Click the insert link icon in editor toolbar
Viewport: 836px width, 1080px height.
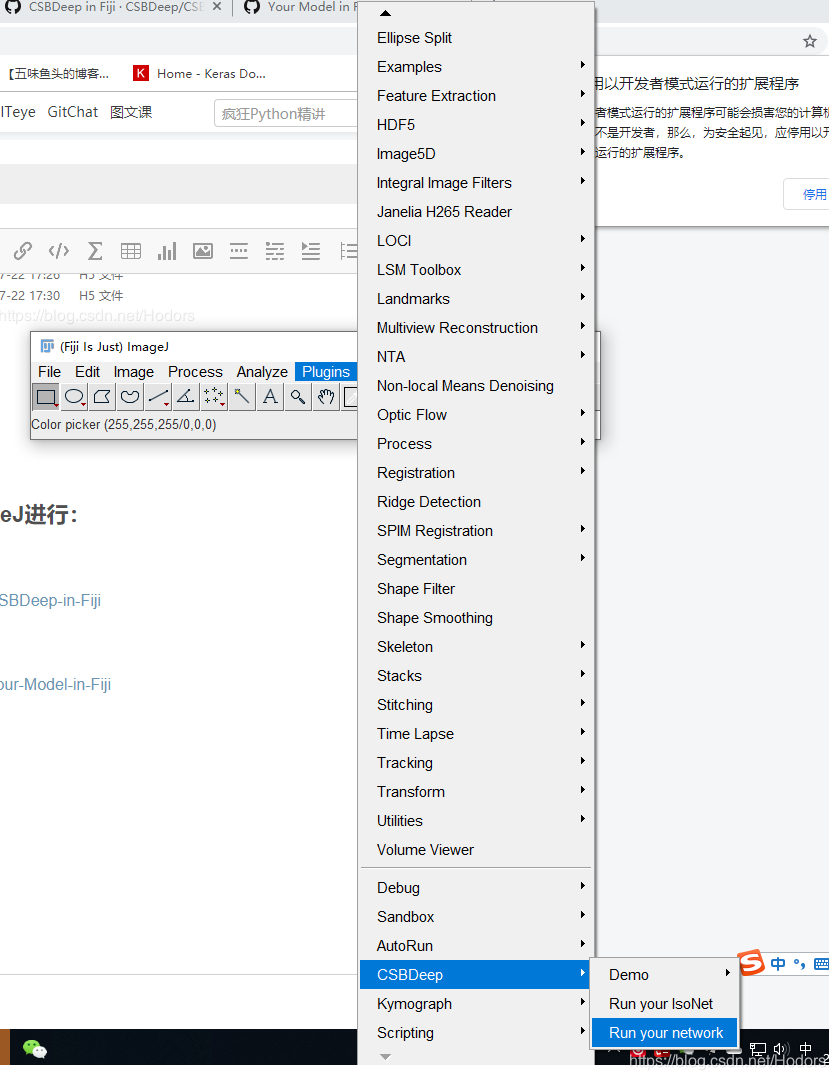pyautogui.click(x=23, y=251)
